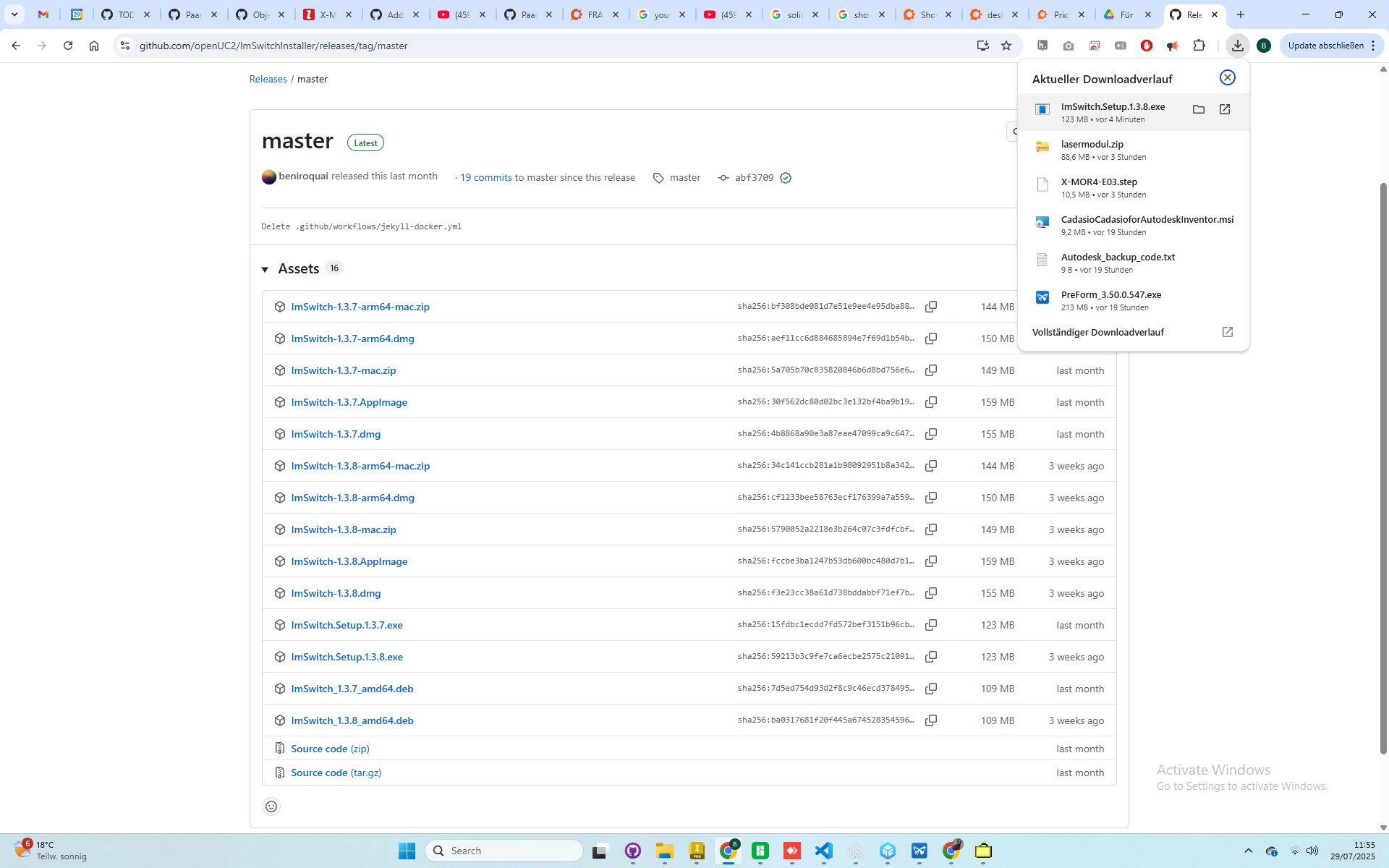Image resolution: width=1389 pixels, height=868 pixels.
Task: Download ImSwitch.Setup.1.3.8.exe asset
Action: [x=347, y=657]
